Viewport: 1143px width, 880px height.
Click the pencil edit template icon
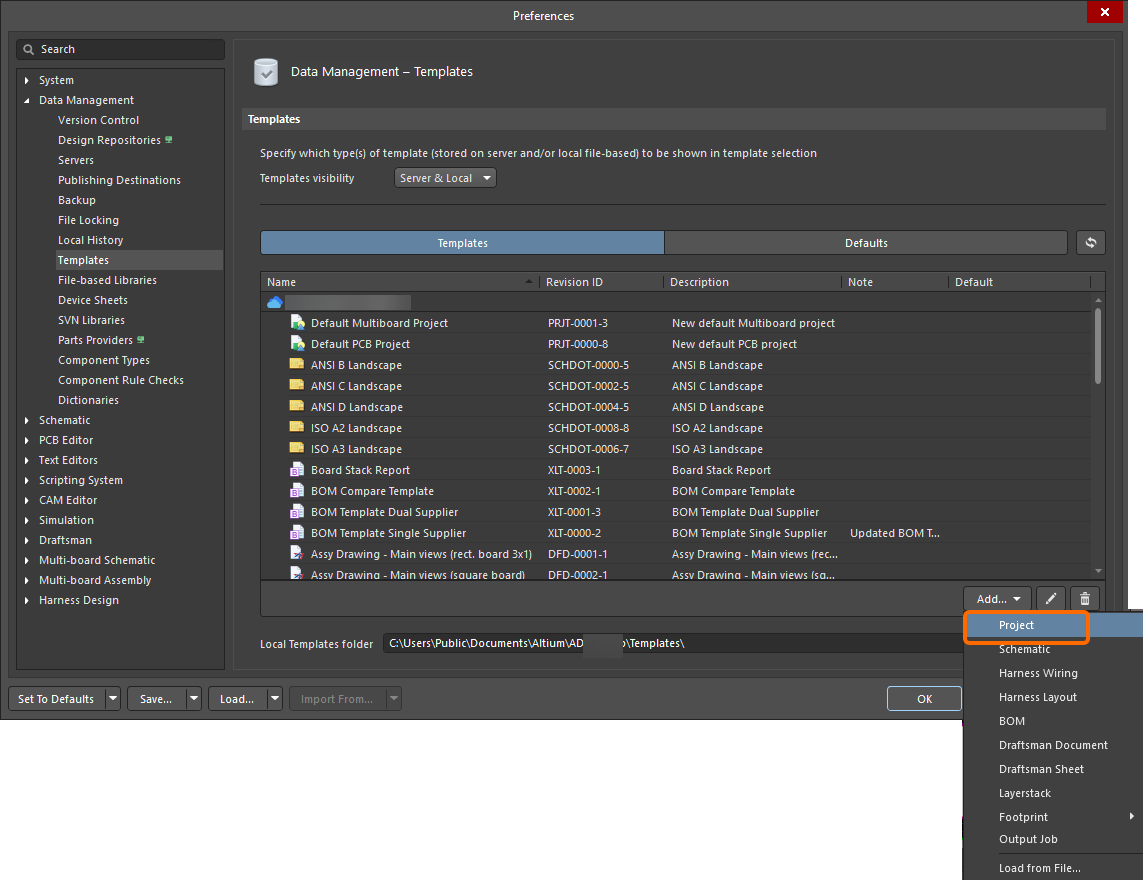1050,599
